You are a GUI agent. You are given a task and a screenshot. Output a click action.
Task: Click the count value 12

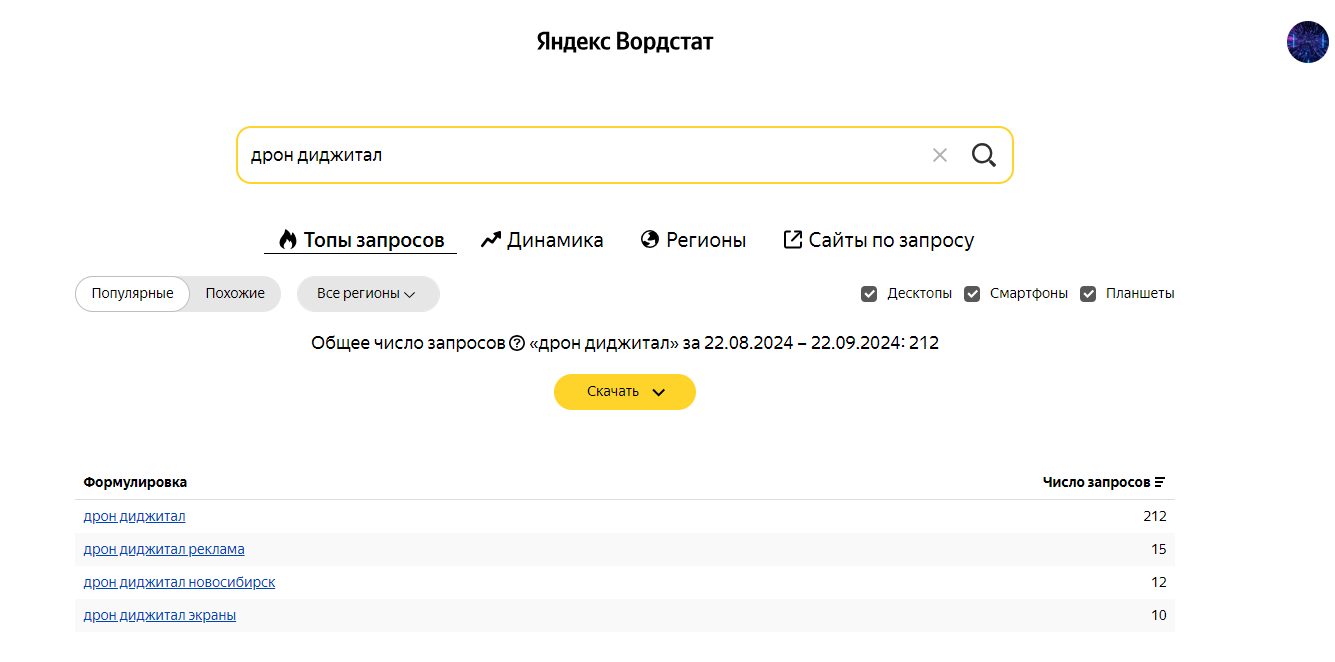(x=1158, y=582)
